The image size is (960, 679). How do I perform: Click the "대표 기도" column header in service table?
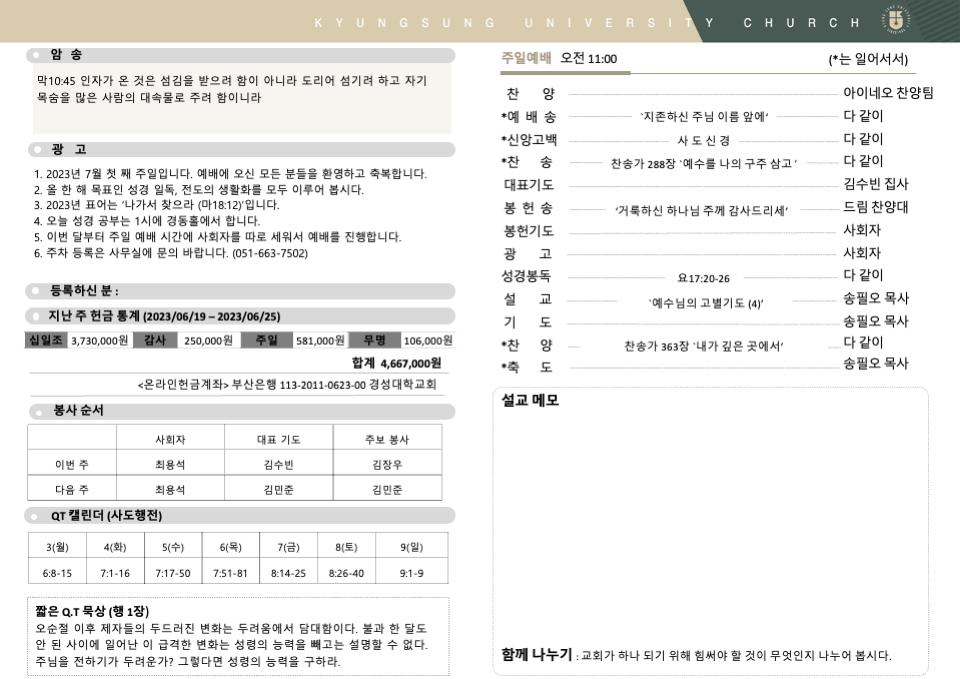pyautogui.click(x=279, y=440)
